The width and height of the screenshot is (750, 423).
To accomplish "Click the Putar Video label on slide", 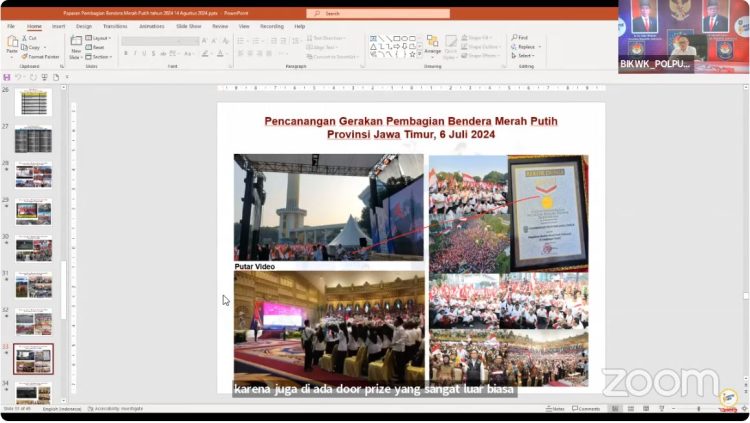I will coord(254,267).
